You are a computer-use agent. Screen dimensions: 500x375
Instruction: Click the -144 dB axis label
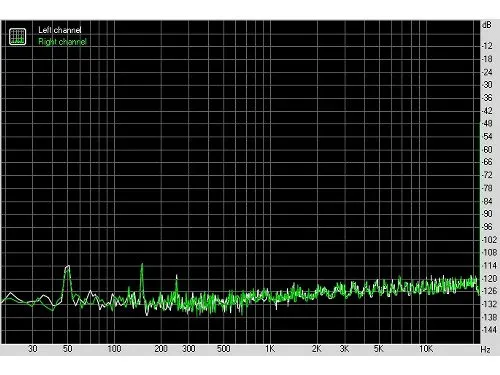point(489,330)
